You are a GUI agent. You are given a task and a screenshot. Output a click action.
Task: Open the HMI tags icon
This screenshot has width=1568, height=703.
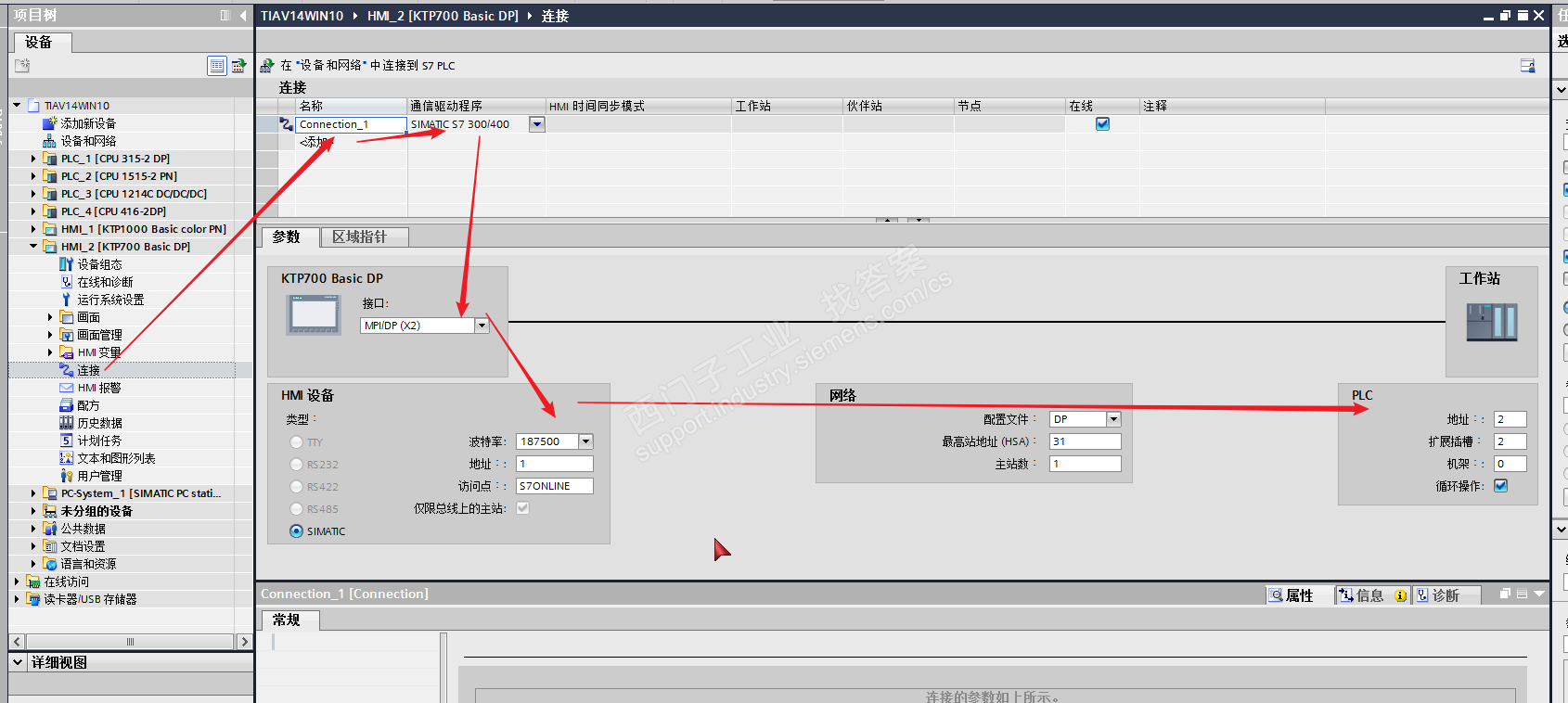[67, 352]
